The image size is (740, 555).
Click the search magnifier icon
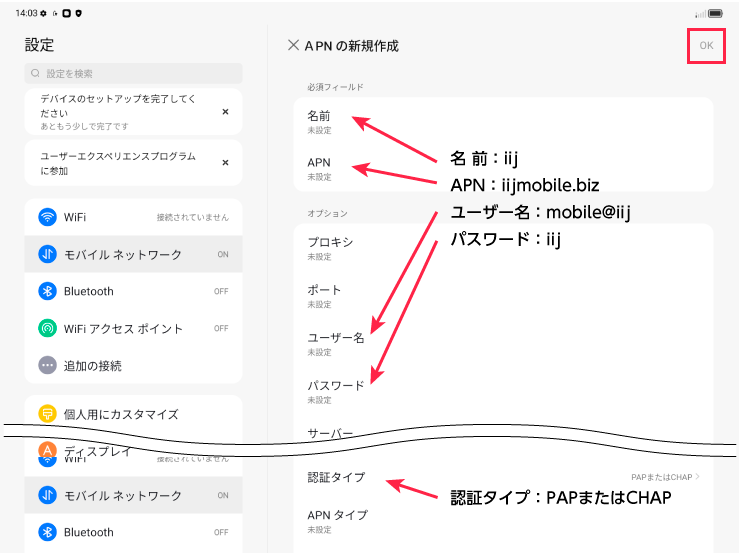click(x=35, y=73)
